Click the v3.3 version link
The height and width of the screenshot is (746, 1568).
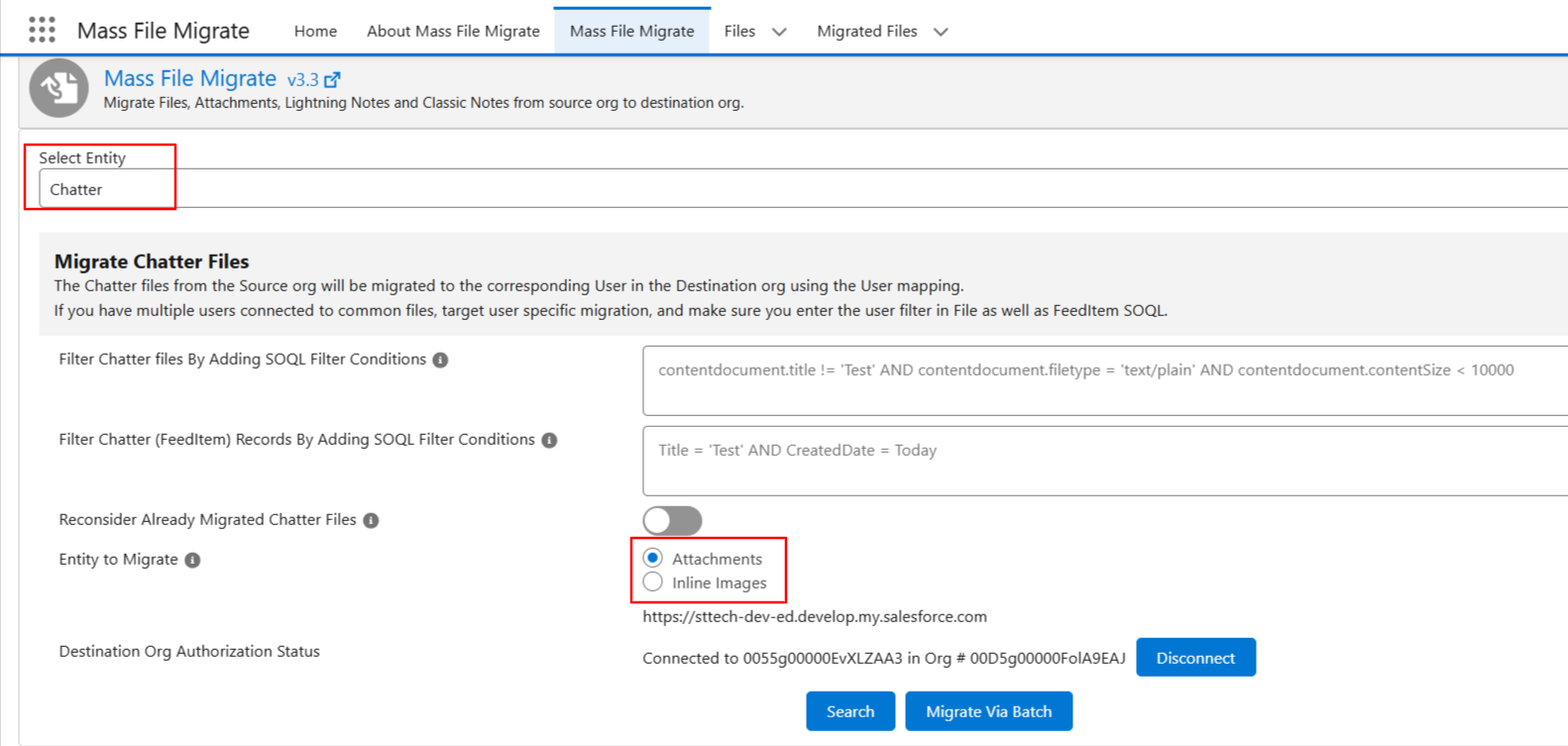(x=302, y=80)
